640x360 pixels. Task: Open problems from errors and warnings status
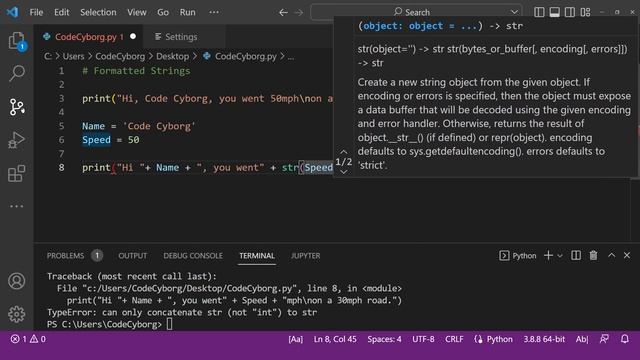(x=28, y=339)
